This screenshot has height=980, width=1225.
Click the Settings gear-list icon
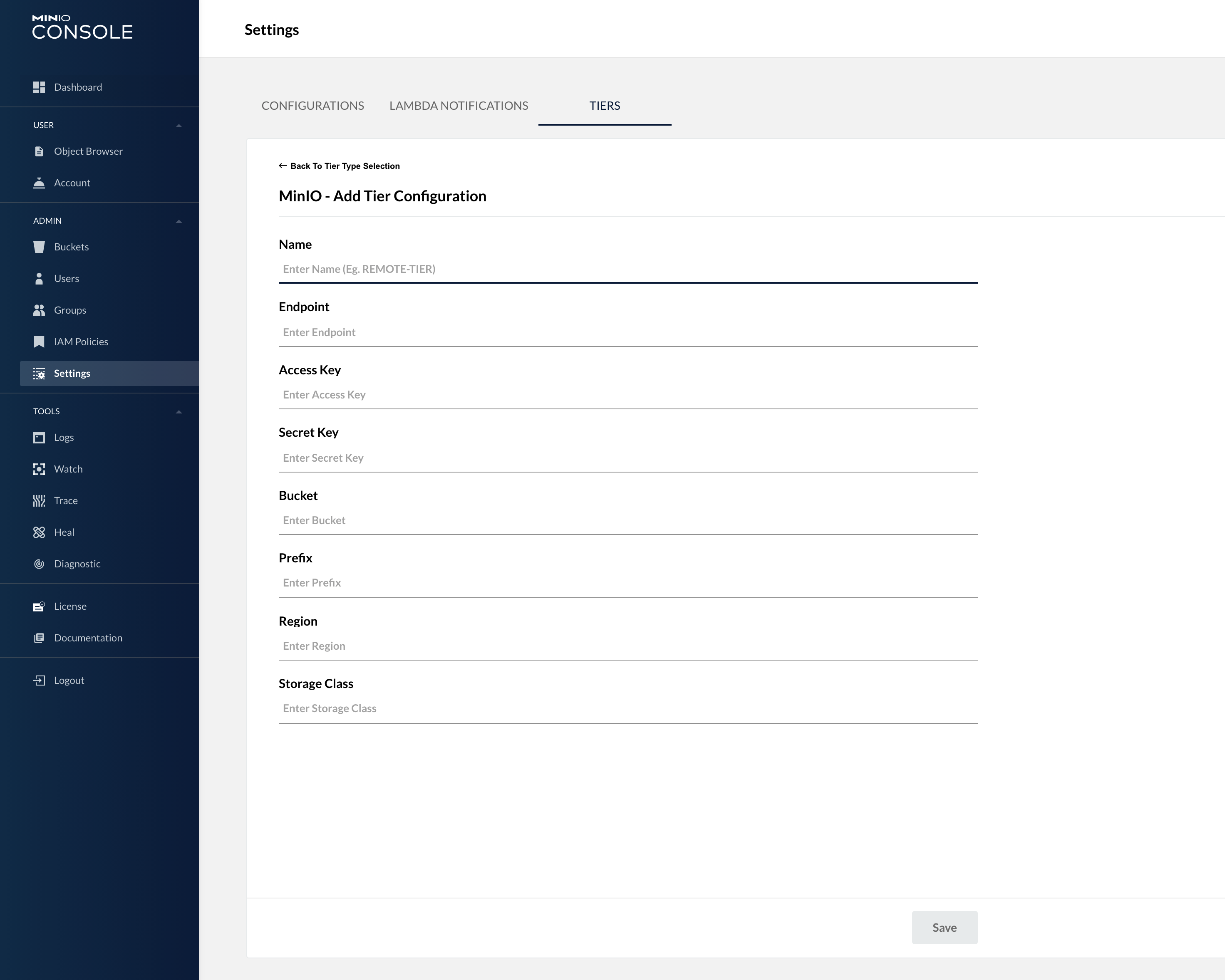39,373
